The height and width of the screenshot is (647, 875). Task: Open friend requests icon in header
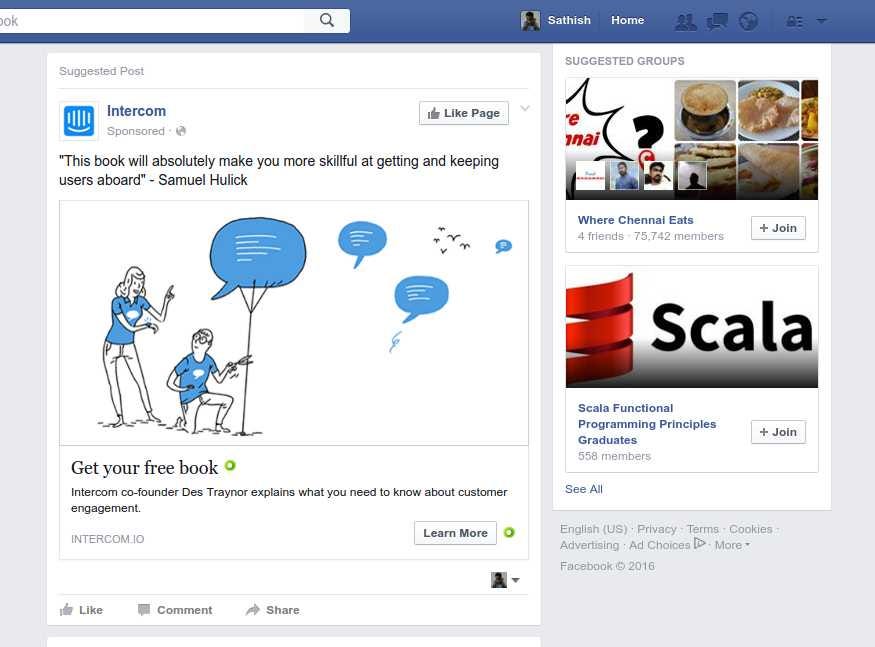click(x=685, y=22)
